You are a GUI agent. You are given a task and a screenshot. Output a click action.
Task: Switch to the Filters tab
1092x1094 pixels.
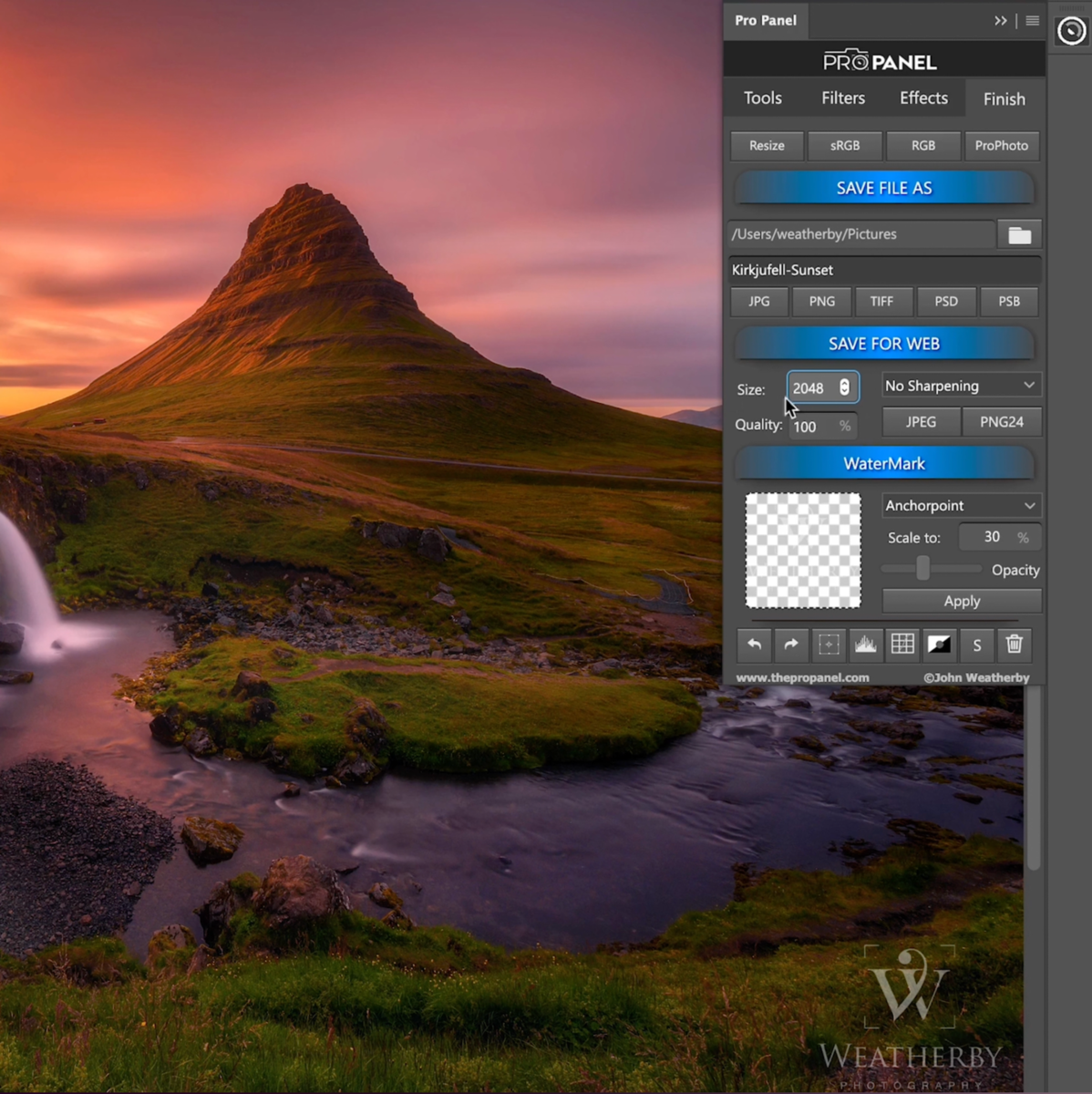point(842,98)
